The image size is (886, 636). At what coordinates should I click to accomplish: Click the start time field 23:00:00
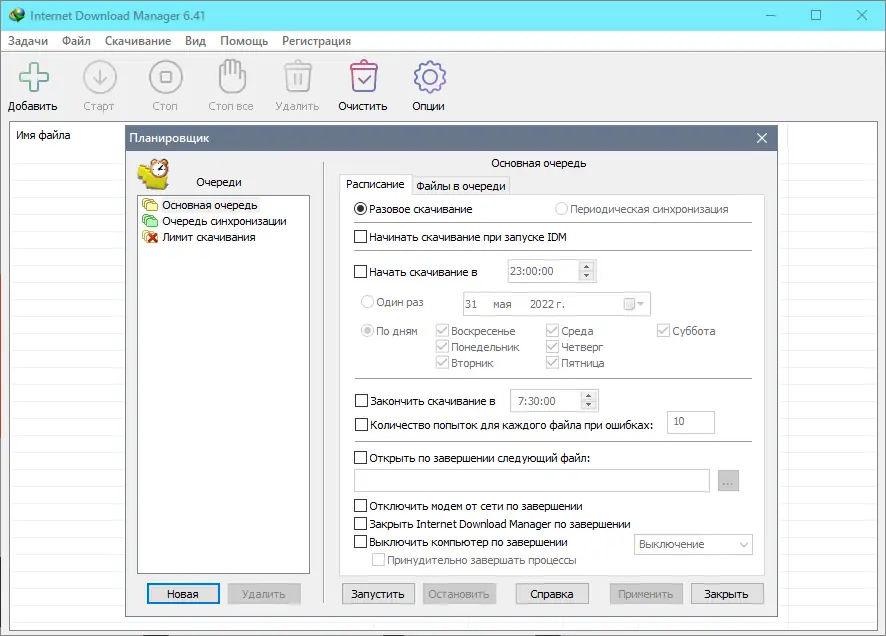[544, 271]
